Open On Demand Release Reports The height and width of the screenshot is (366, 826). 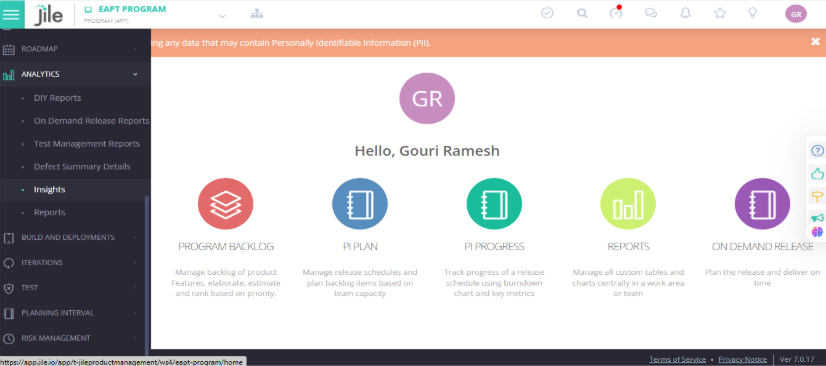(x=92, y=121)
